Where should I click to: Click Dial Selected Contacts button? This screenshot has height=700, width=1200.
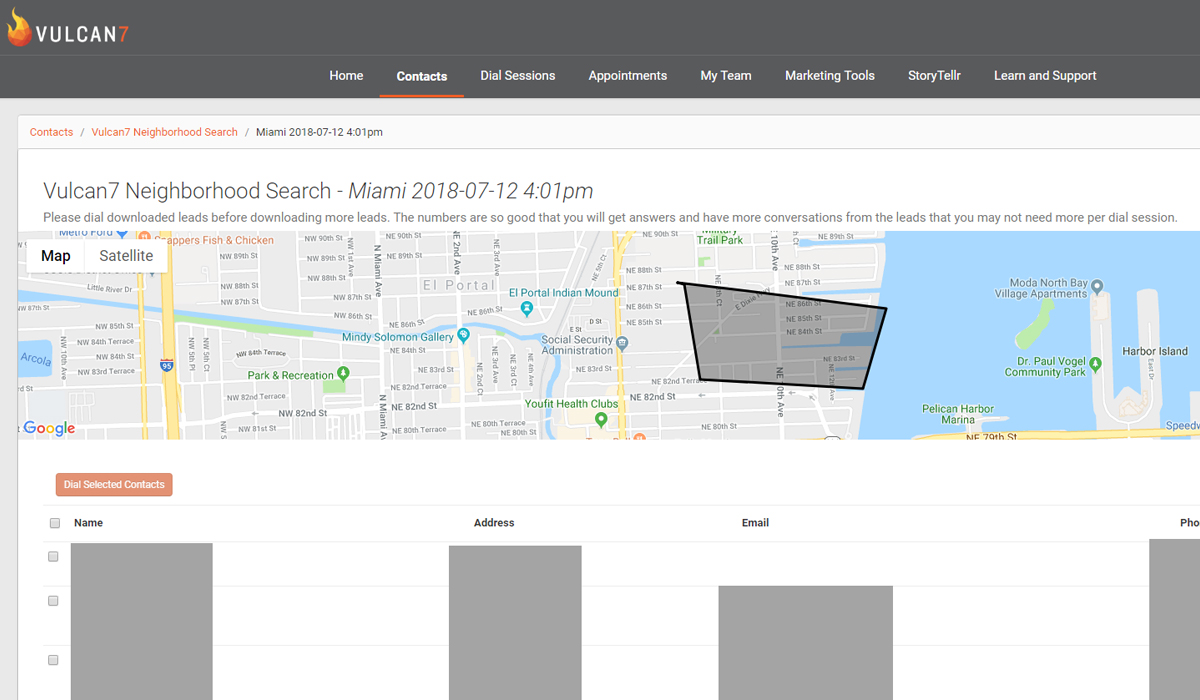point(114,485)
